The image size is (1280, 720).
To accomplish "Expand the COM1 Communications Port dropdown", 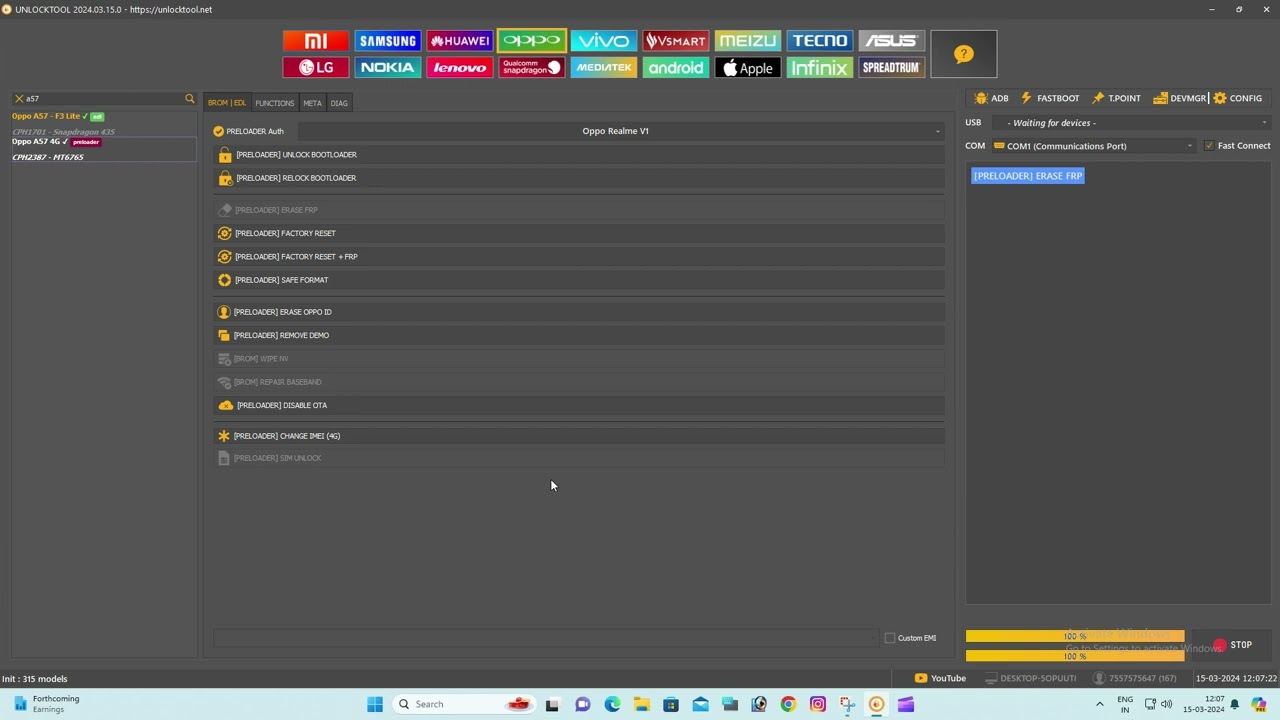I will (1095, 146).
